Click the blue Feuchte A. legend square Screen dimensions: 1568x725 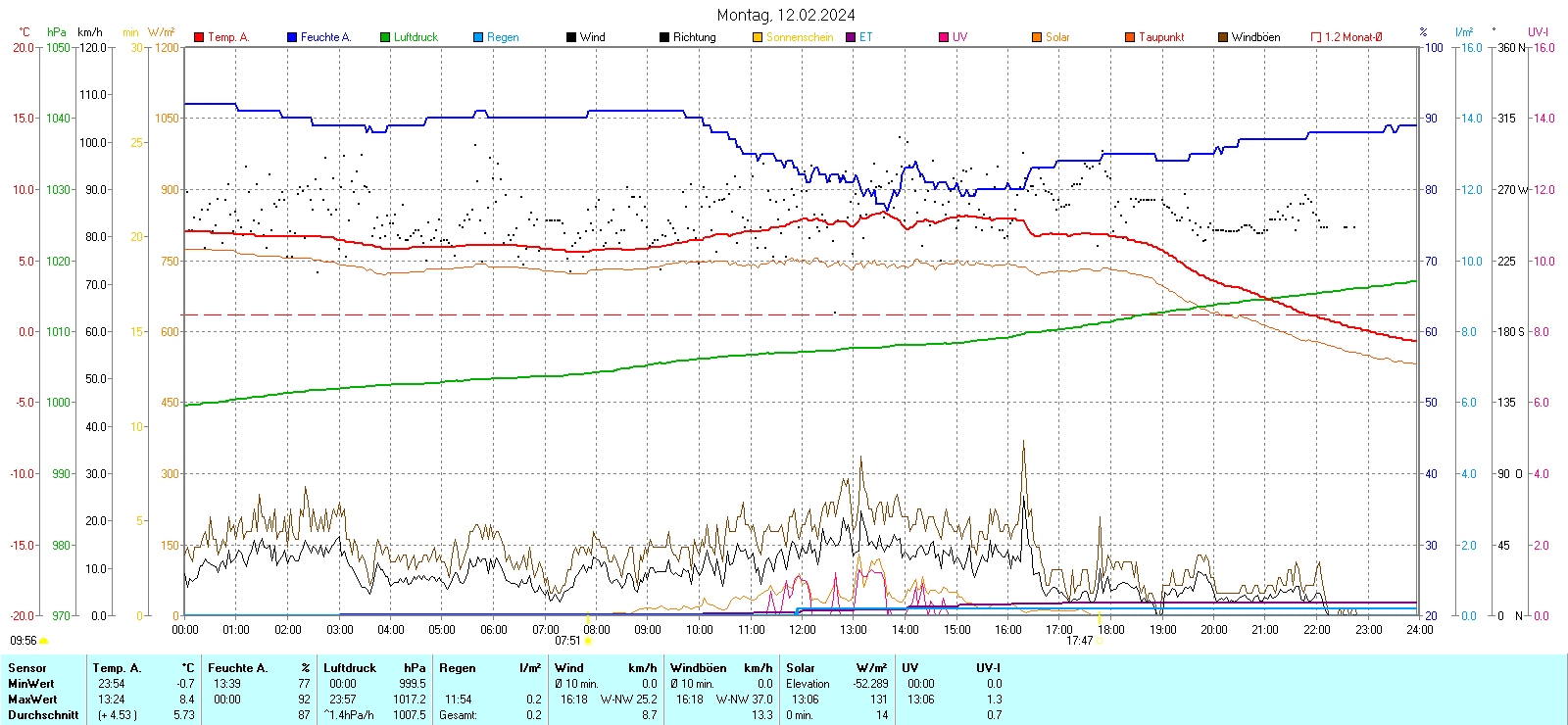pos(292,37)
